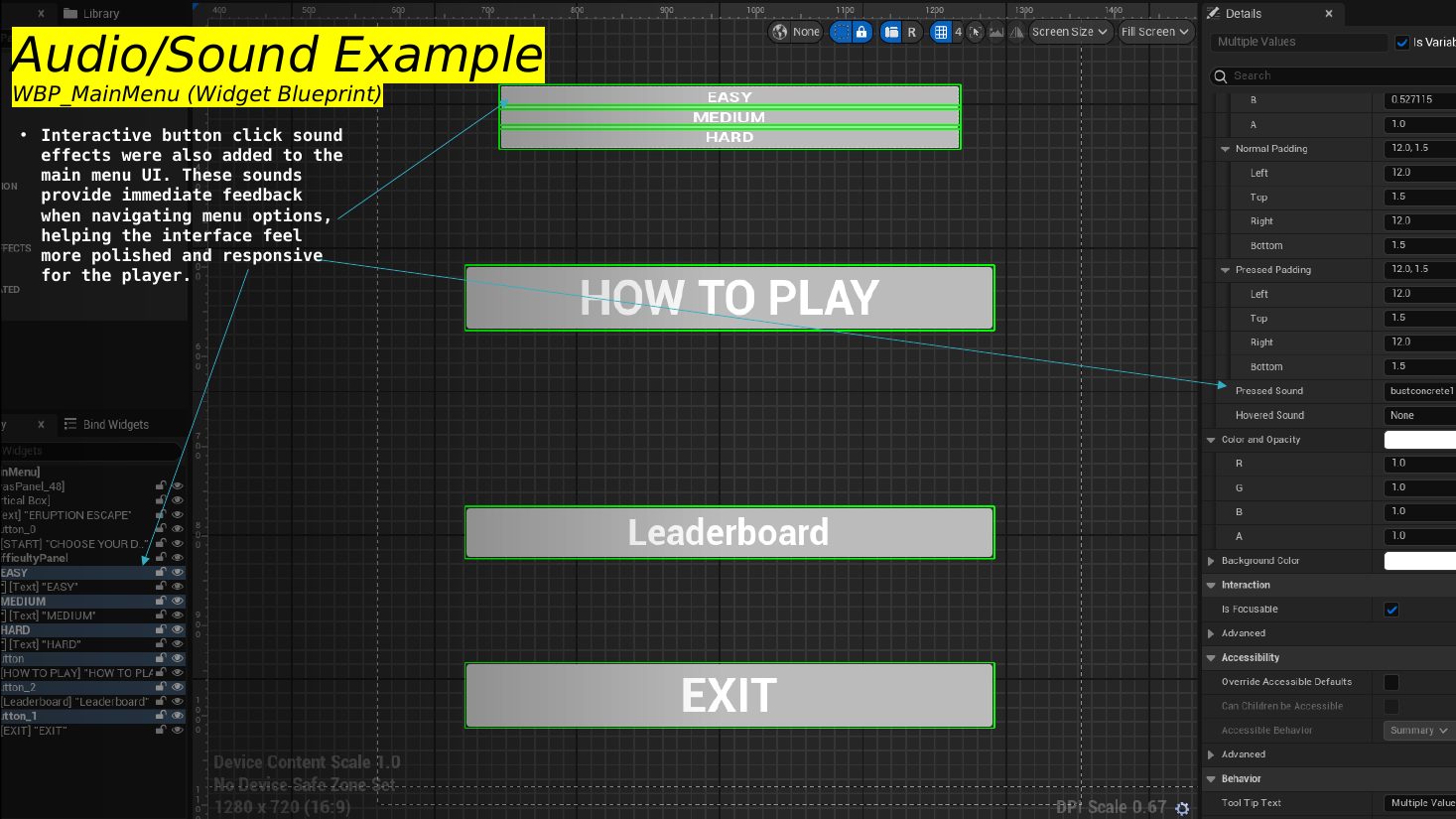The height and width of the screenshot is (819, 1456).
Task: Click the Details panel Search field
Action: tap(1333, 76)
